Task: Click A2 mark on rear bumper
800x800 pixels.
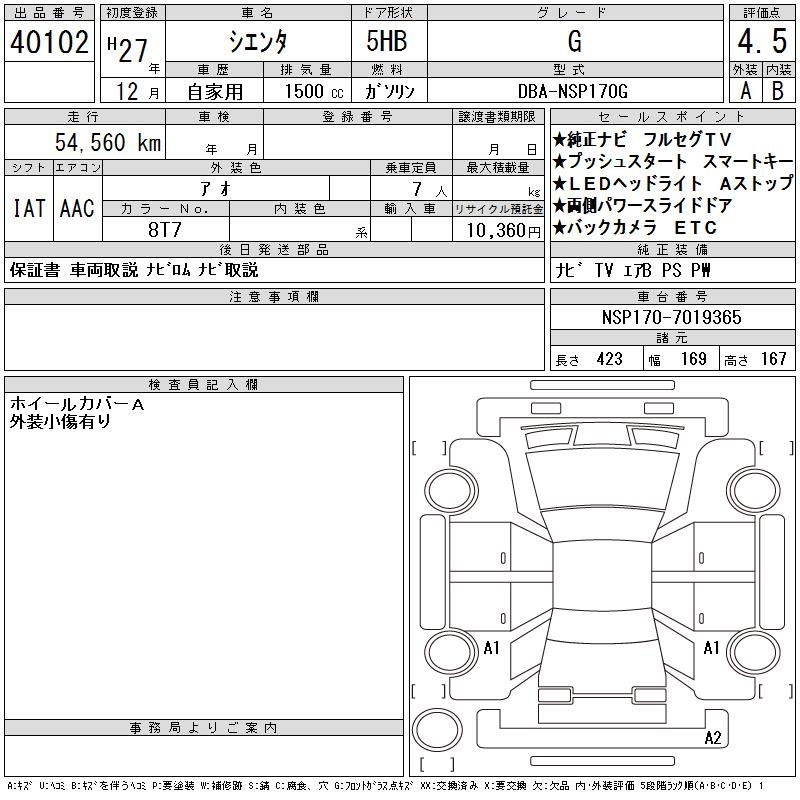Action: pos(713,738)
